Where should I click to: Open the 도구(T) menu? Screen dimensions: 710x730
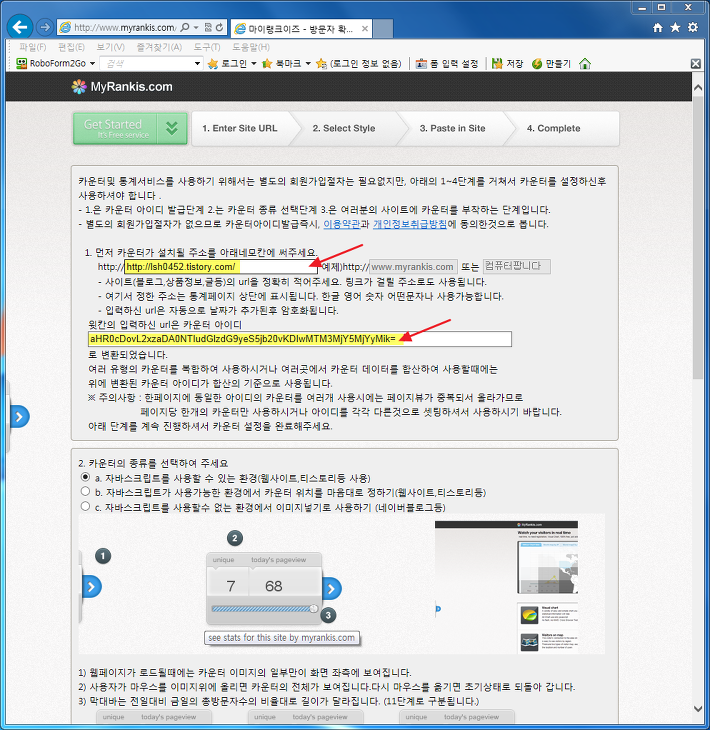(207, 47)
